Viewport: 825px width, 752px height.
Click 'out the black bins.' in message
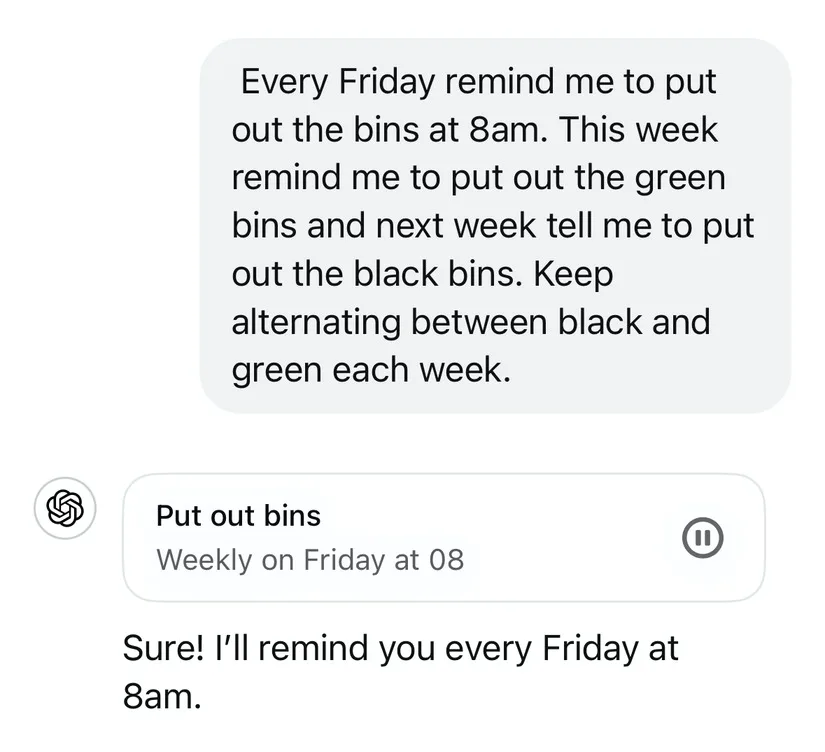[378, 274]
